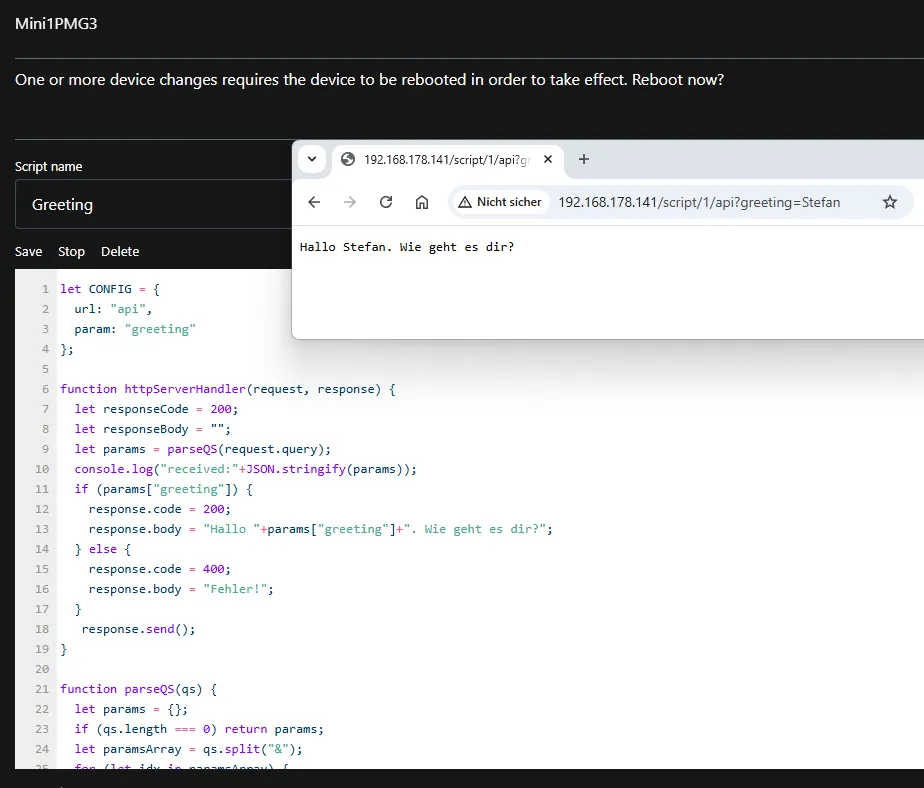Click line number 6 in the gutter
924x788 pixels.
(45, 389)
